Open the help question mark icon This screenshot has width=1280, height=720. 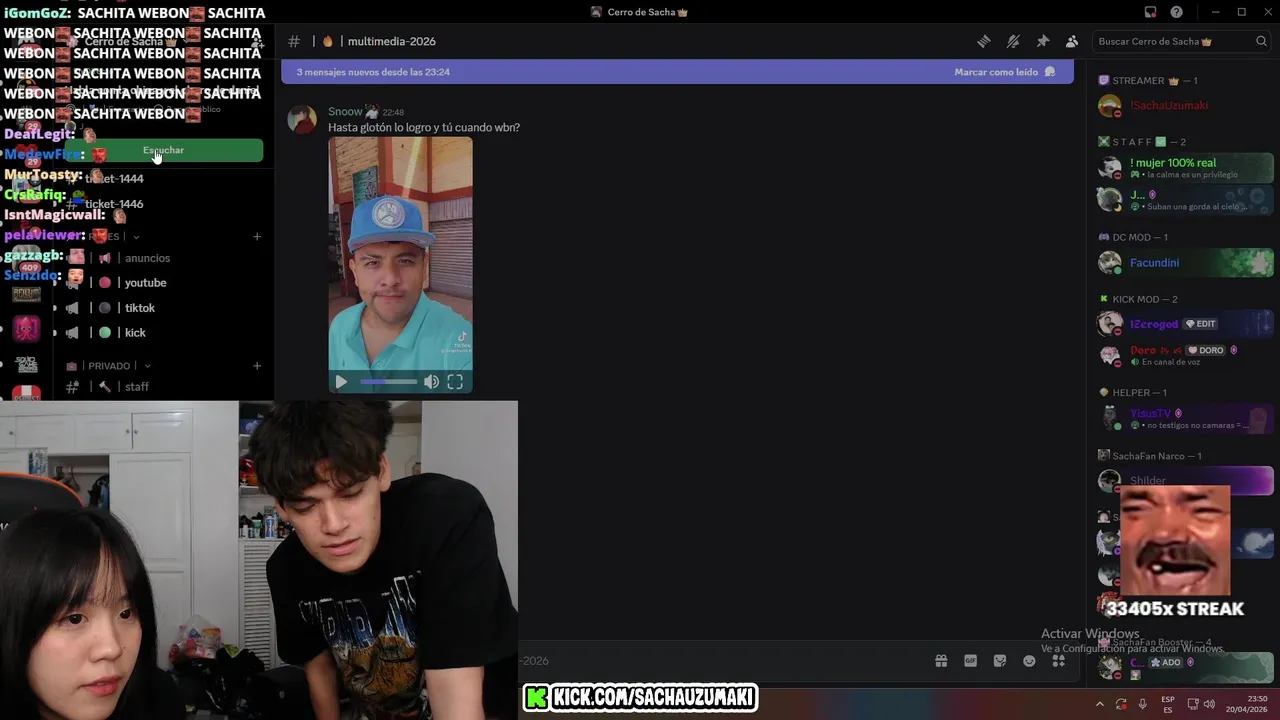(1177, 12)
